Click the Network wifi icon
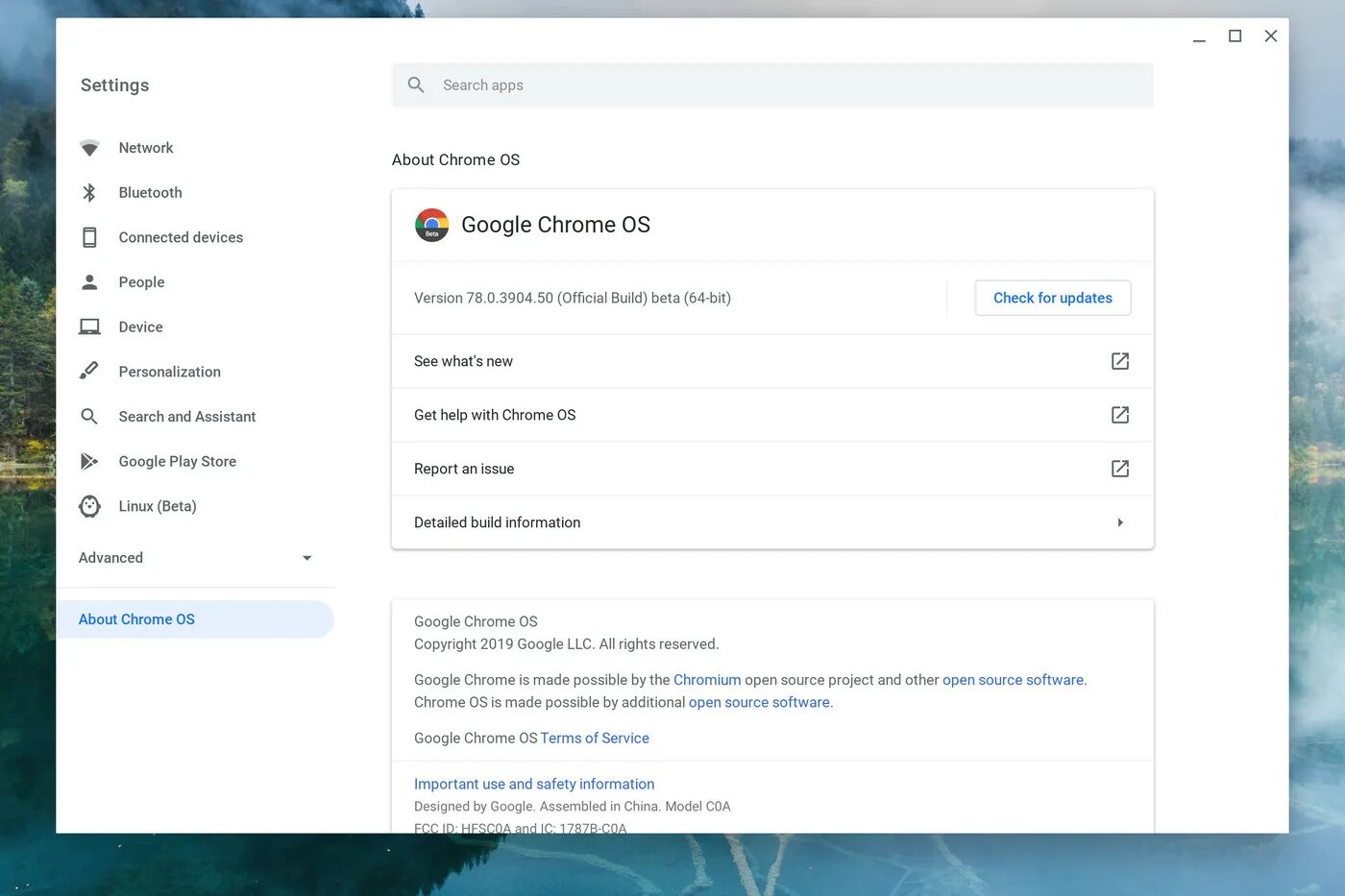Viewport: 1345px width, 896px height. click(89, 148)
